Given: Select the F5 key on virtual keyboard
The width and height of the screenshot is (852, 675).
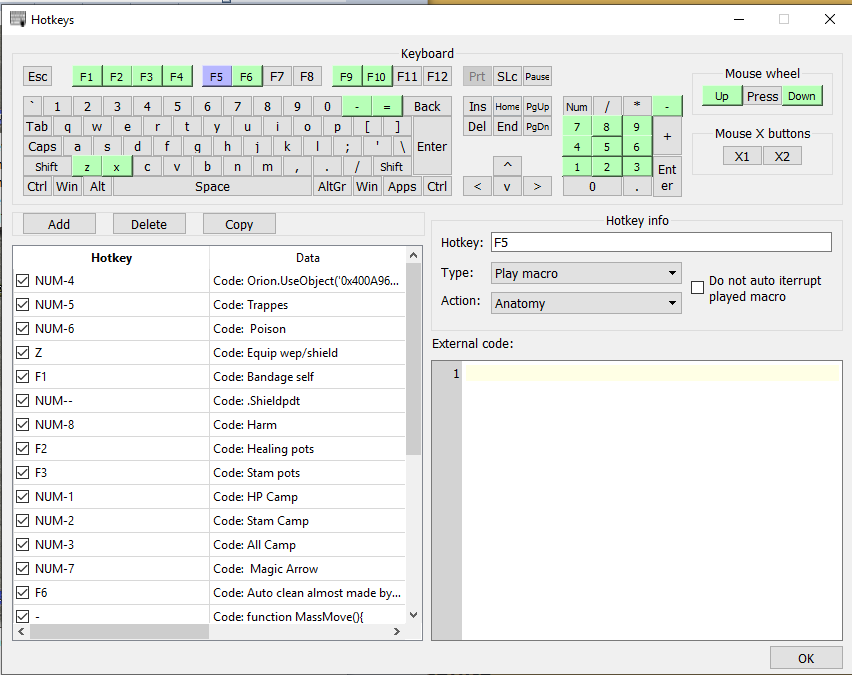Looking at the screenshot, I should click(217, 77).
